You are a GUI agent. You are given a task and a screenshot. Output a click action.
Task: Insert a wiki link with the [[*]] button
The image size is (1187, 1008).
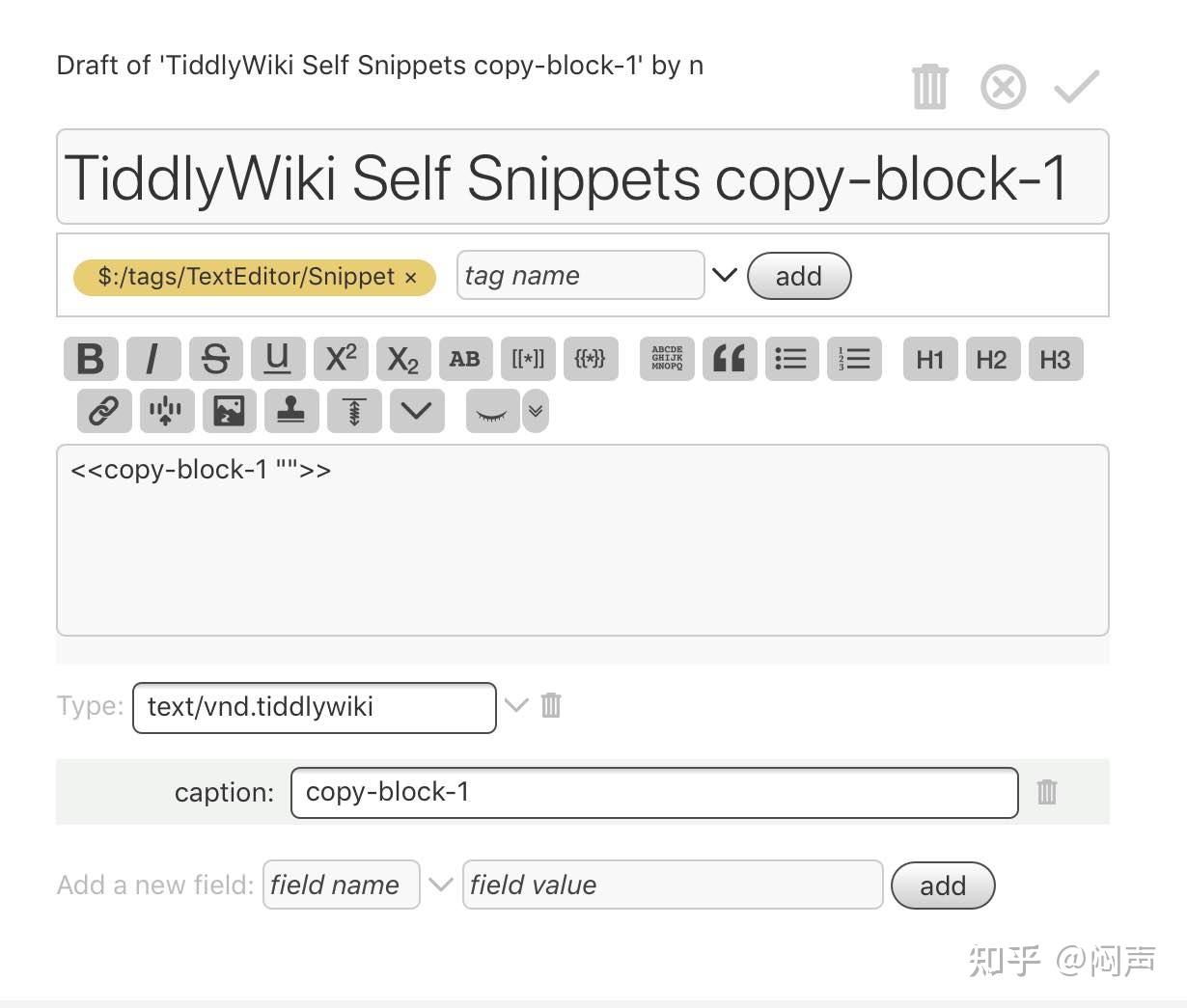click(528, 360)
